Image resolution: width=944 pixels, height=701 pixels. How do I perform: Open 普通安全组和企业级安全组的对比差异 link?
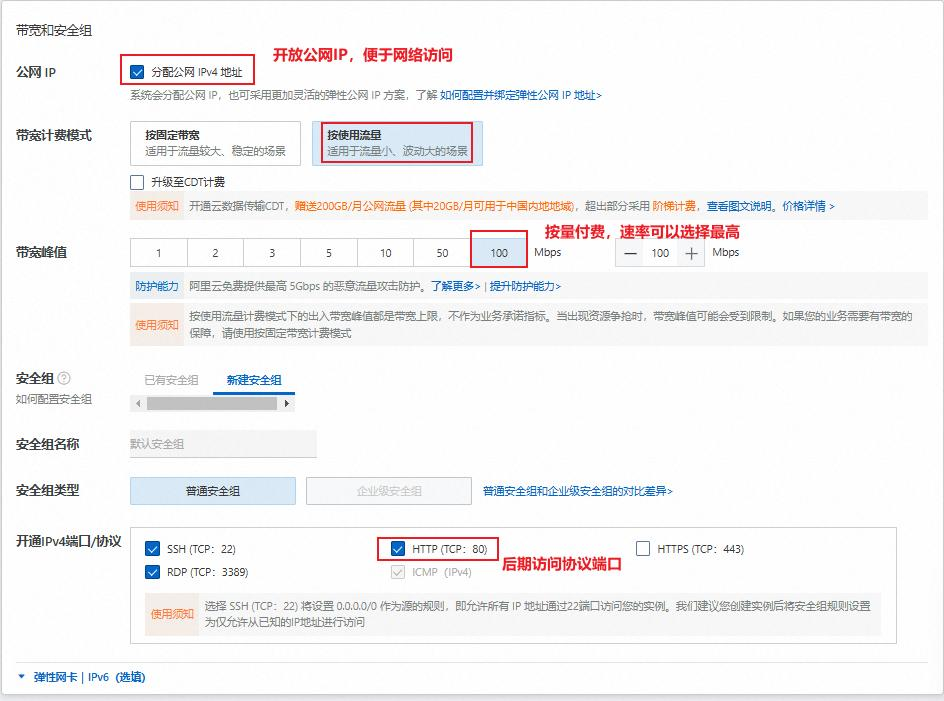[577, 491]
